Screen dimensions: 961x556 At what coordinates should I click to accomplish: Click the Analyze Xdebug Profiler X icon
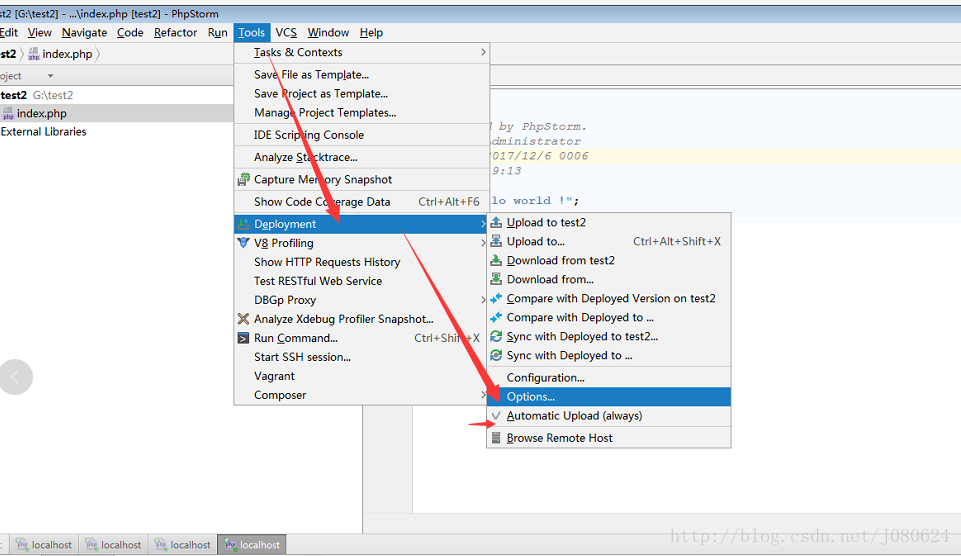pos(243,319)
